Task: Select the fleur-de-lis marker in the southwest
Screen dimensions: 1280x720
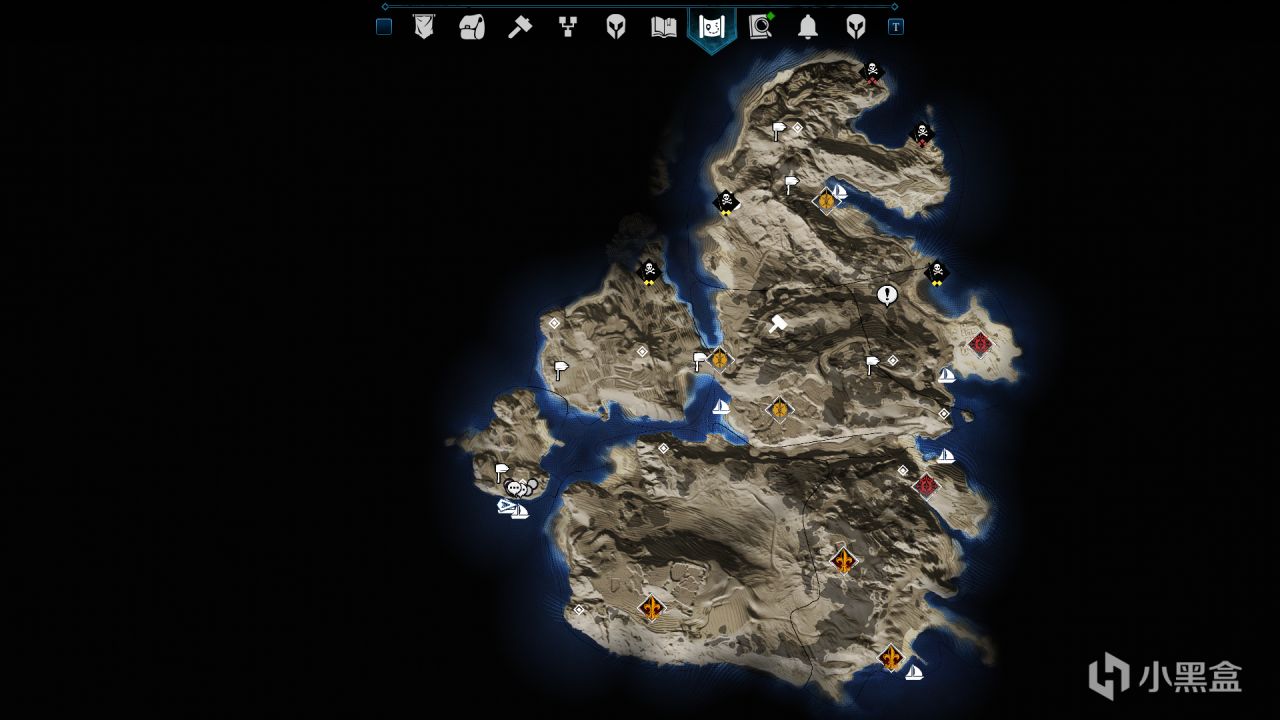Action: tap(652, 607)
